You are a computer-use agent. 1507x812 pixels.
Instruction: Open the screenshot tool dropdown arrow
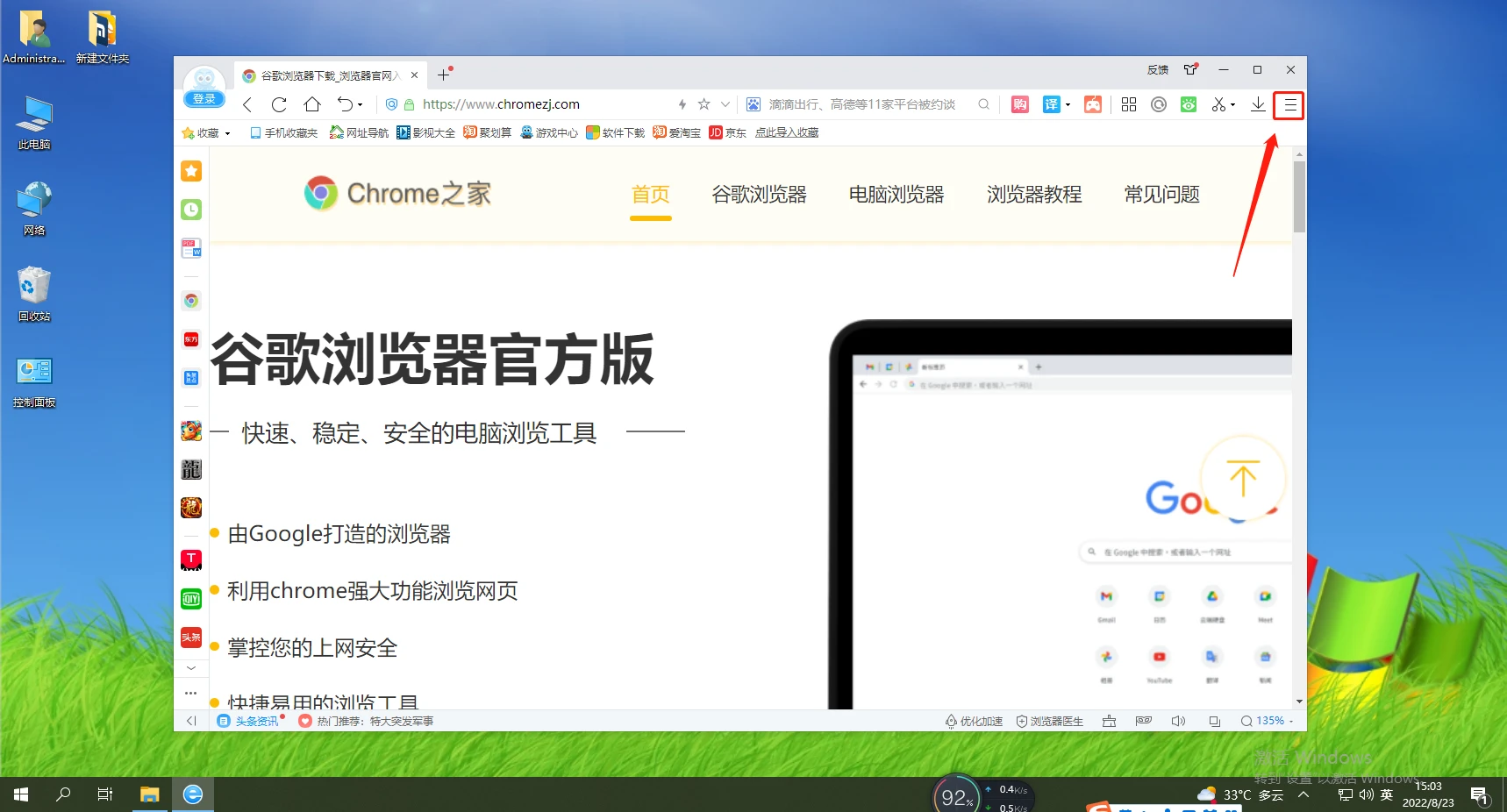tap(1232, 105)
